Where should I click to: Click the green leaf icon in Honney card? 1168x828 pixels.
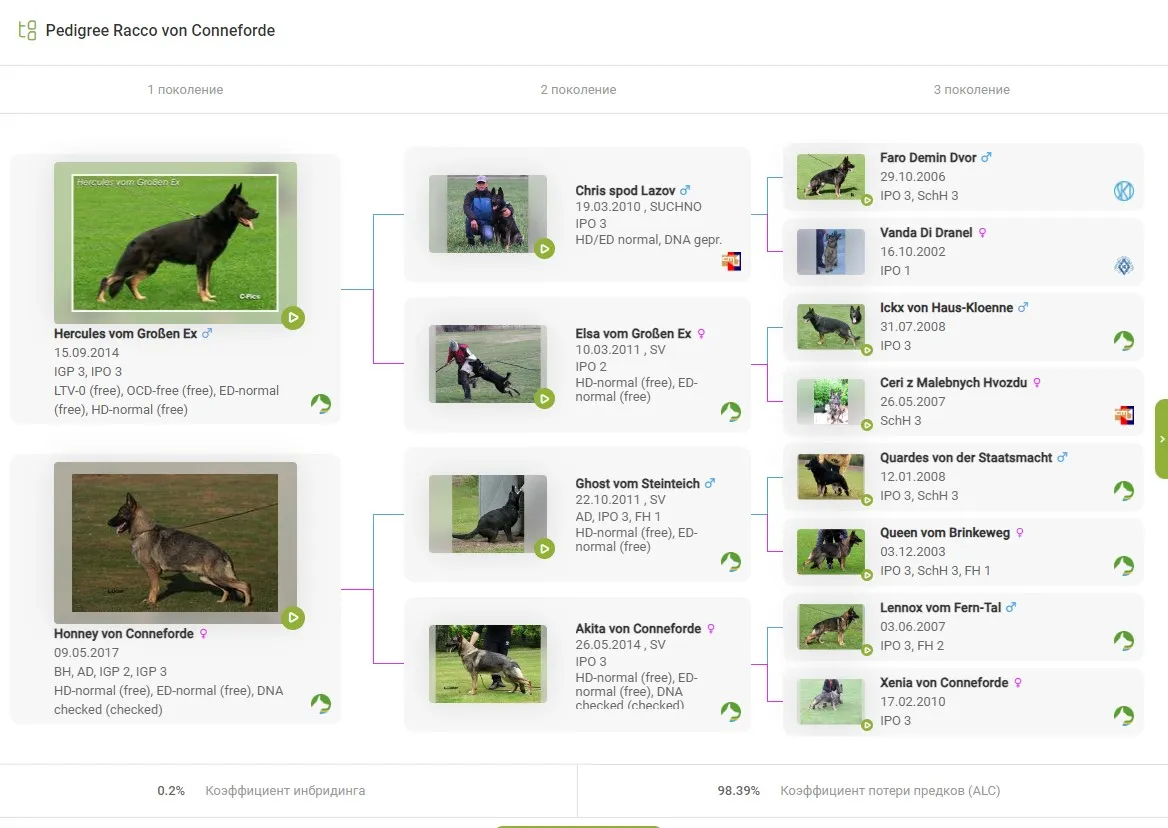tap(320, 704)
